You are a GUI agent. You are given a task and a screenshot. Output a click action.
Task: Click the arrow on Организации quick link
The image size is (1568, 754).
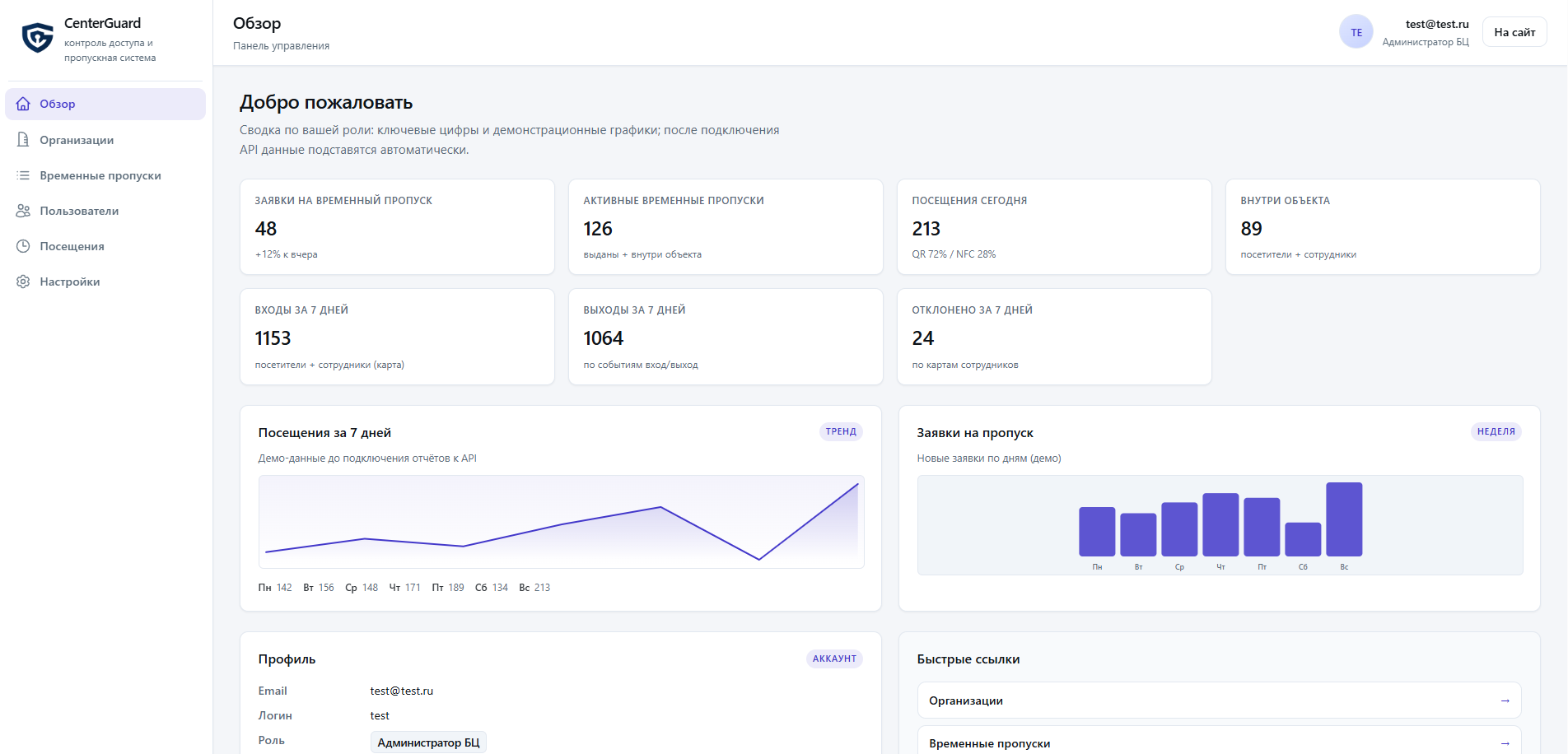click(1505, 700)
